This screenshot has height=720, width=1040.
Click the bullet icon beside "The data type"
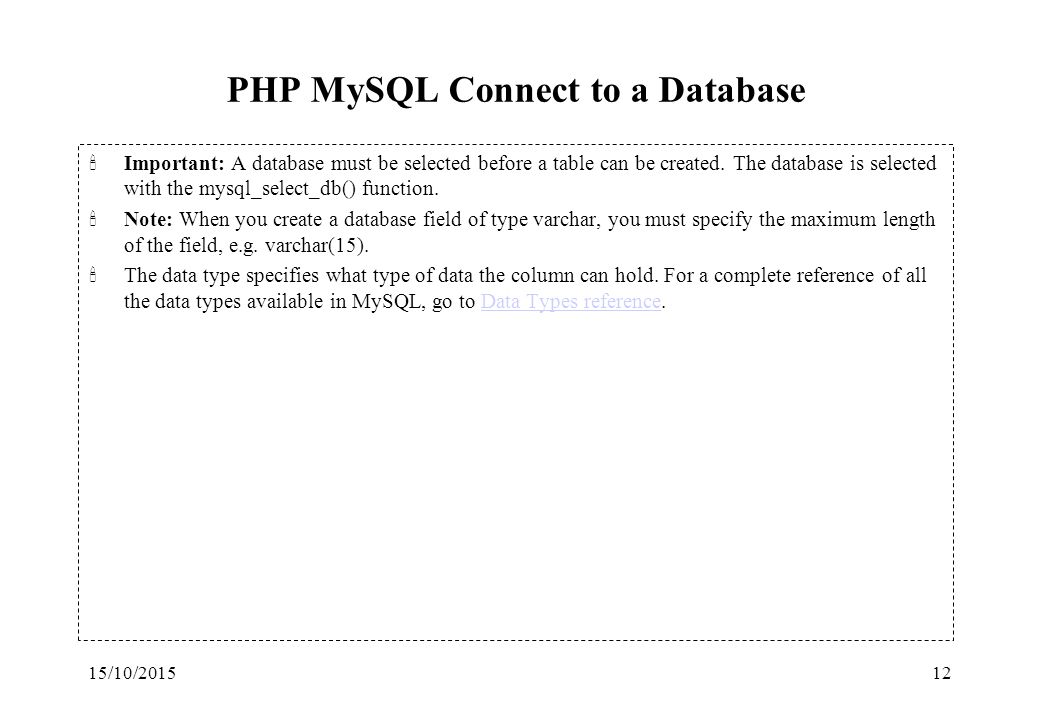click(93, 275)
